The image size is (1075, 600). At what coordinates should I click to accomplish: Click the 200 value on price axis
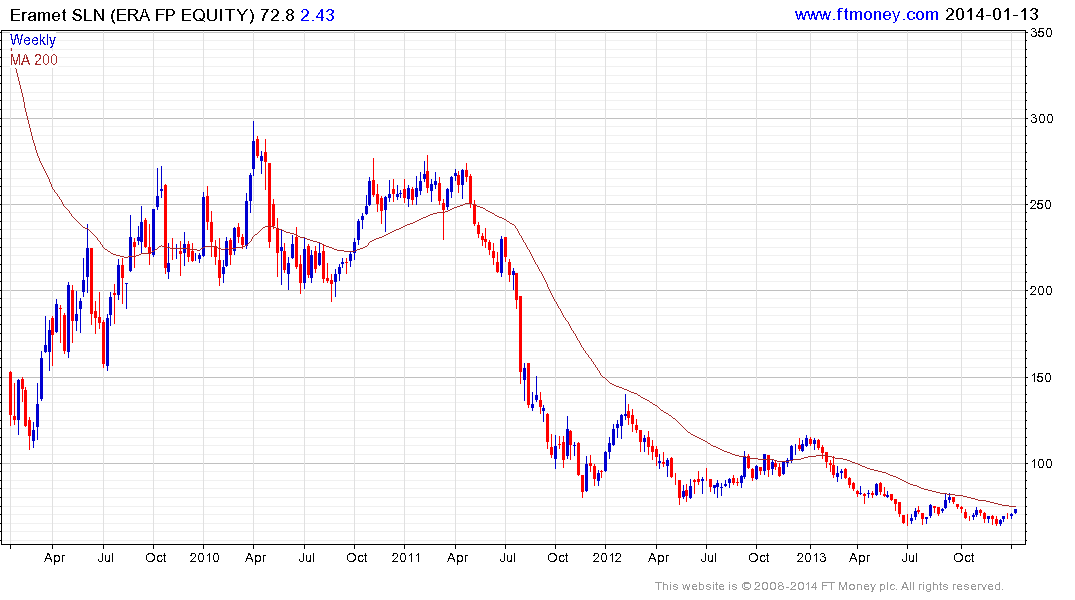[1041, 291]
